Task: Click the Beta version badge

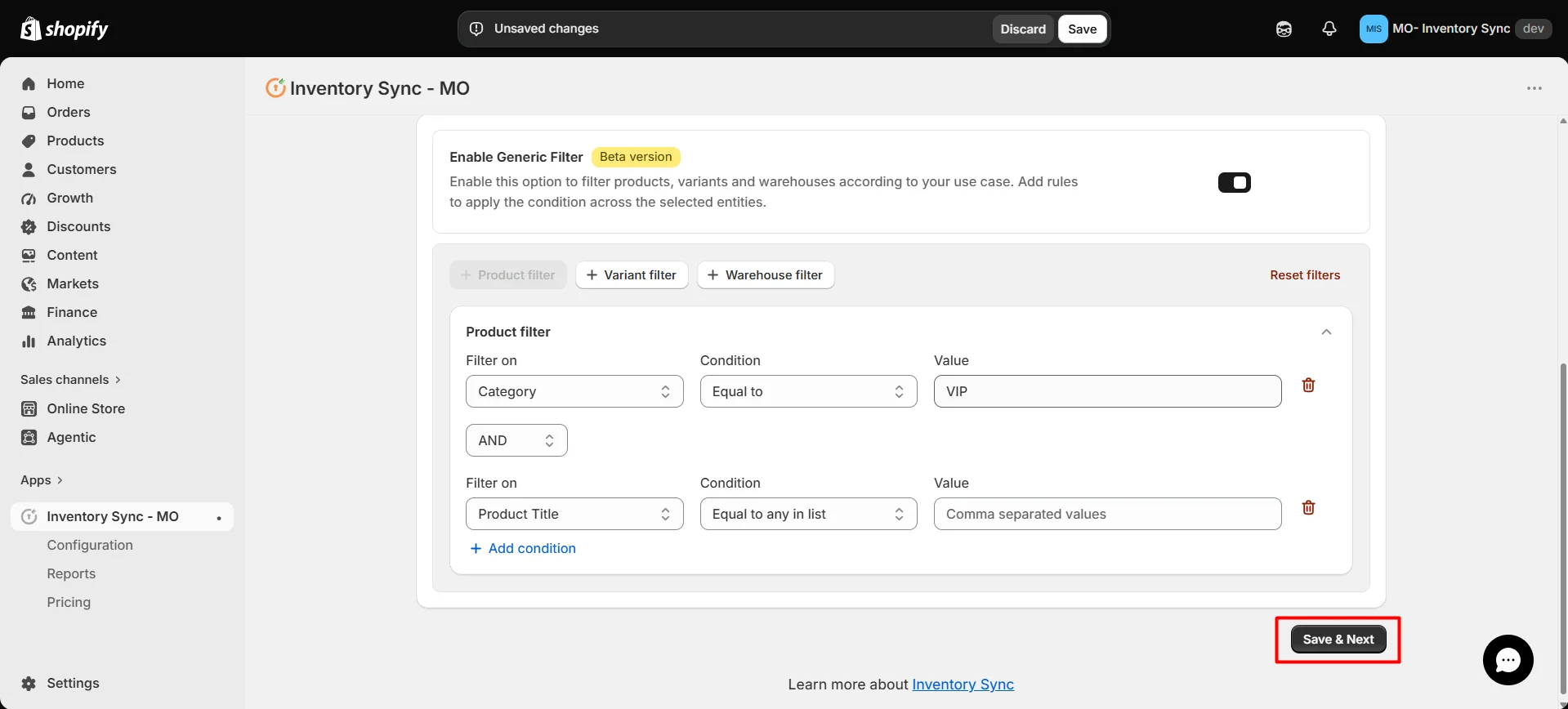Action: click(x=636, y=157)
